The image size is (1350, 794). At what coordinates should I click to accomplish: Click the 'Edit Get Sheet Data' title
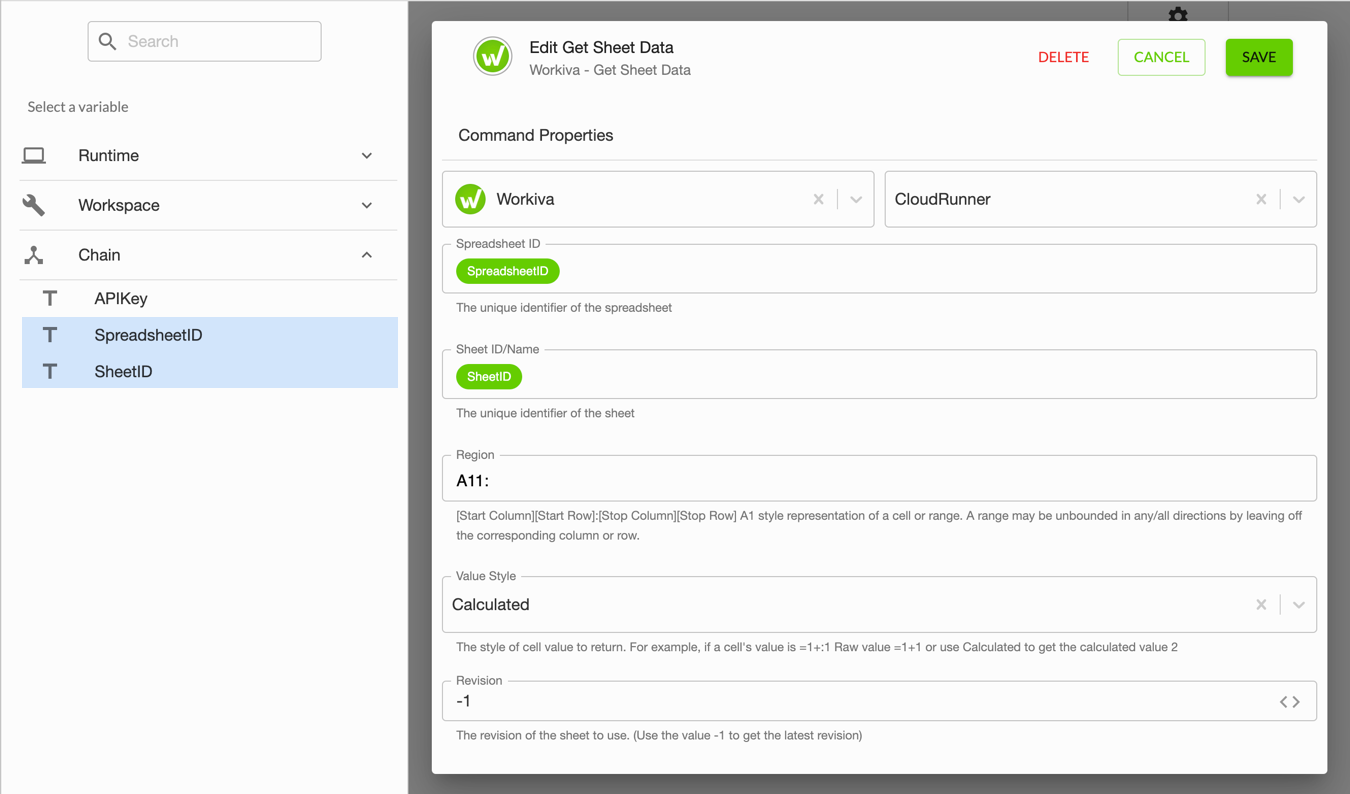coord(601,47)
